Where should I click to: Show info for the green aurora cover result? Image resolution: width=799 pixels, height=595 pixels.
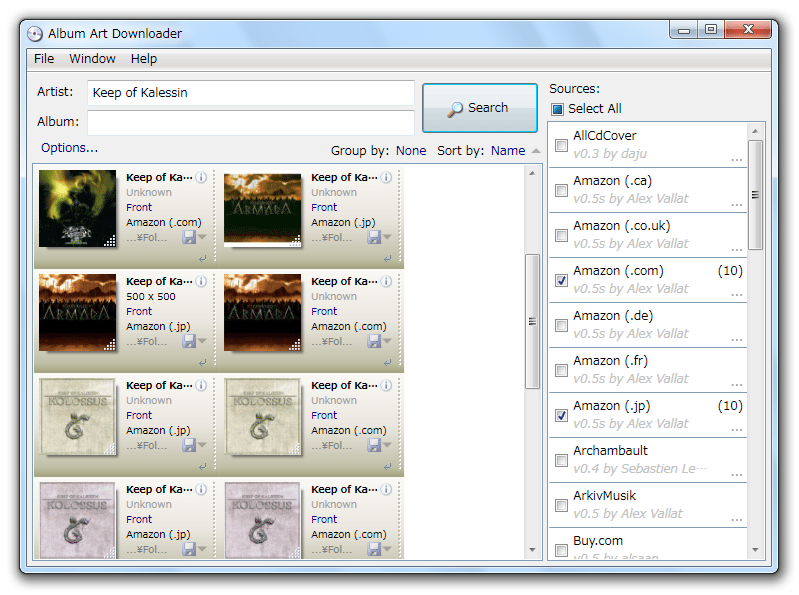202,177
